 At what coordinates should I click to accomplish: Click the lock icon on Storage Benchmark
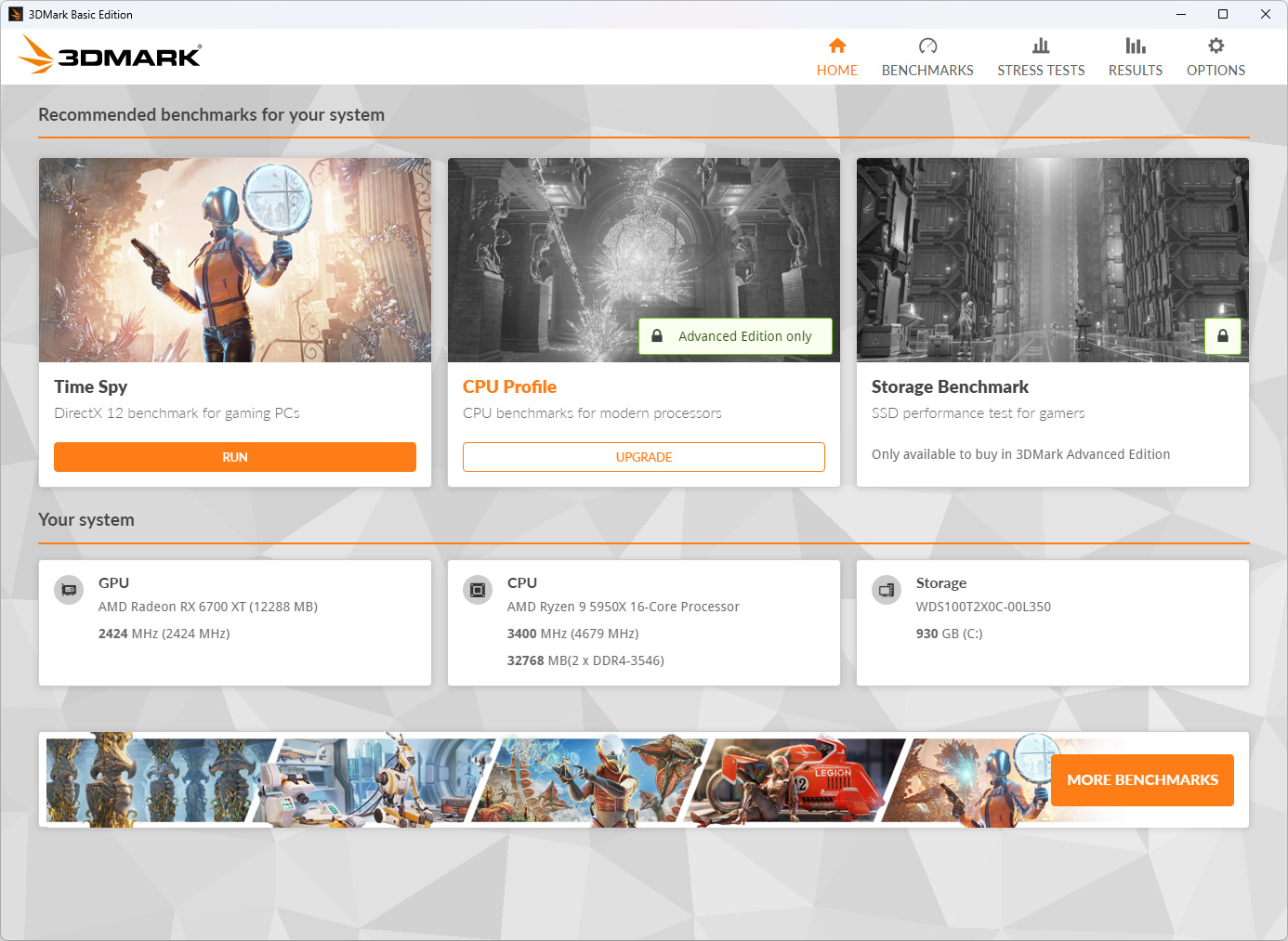click(1223, 336)
